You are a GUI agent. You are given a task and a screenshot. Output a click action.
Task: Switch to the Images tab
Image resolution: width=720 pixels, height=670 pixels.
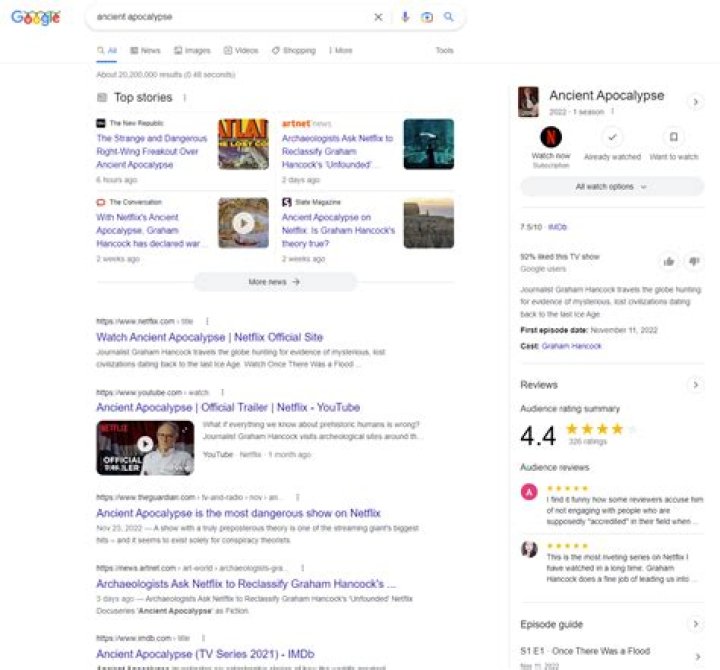coord(192,50)
